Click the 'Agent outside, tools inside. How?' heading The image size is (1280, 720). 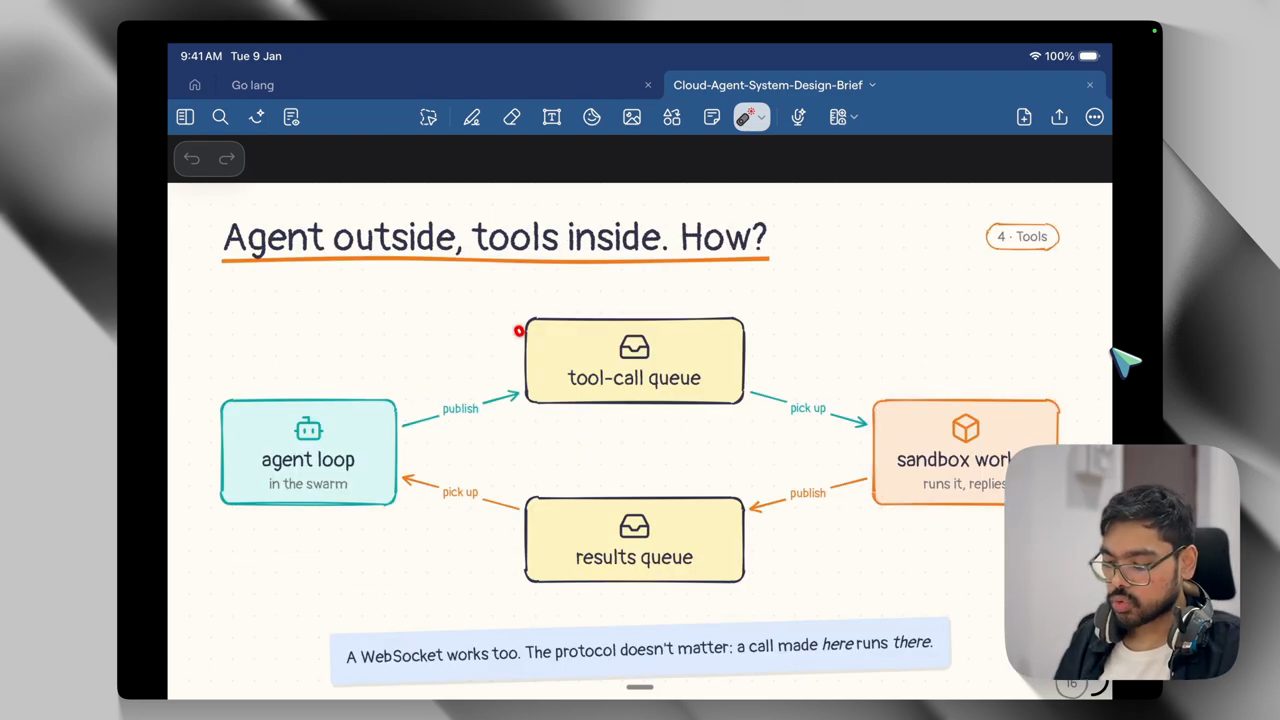pos(495,238)
